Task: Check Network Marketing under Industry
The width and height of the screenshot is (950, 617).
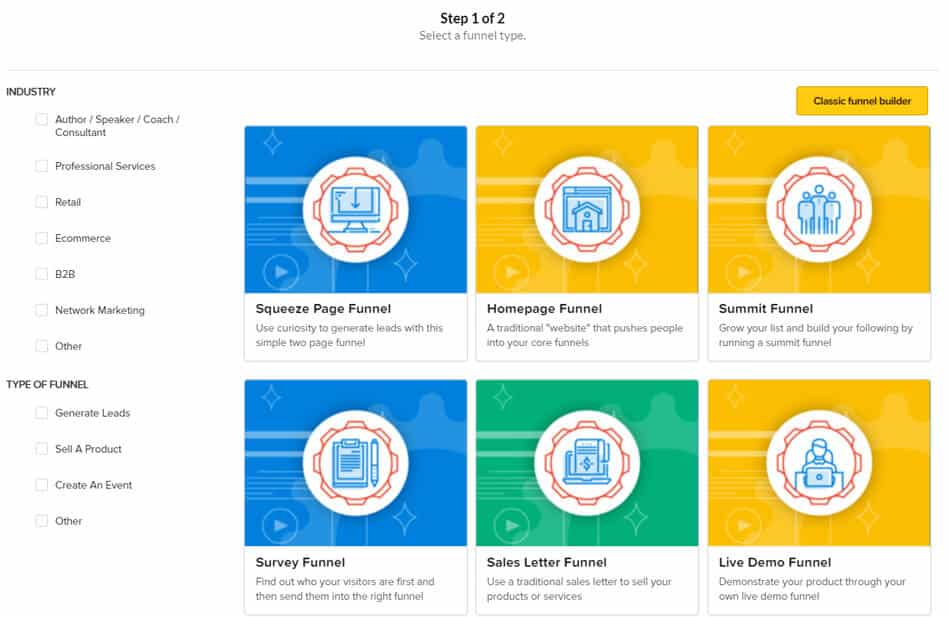Action: [41, 310]
